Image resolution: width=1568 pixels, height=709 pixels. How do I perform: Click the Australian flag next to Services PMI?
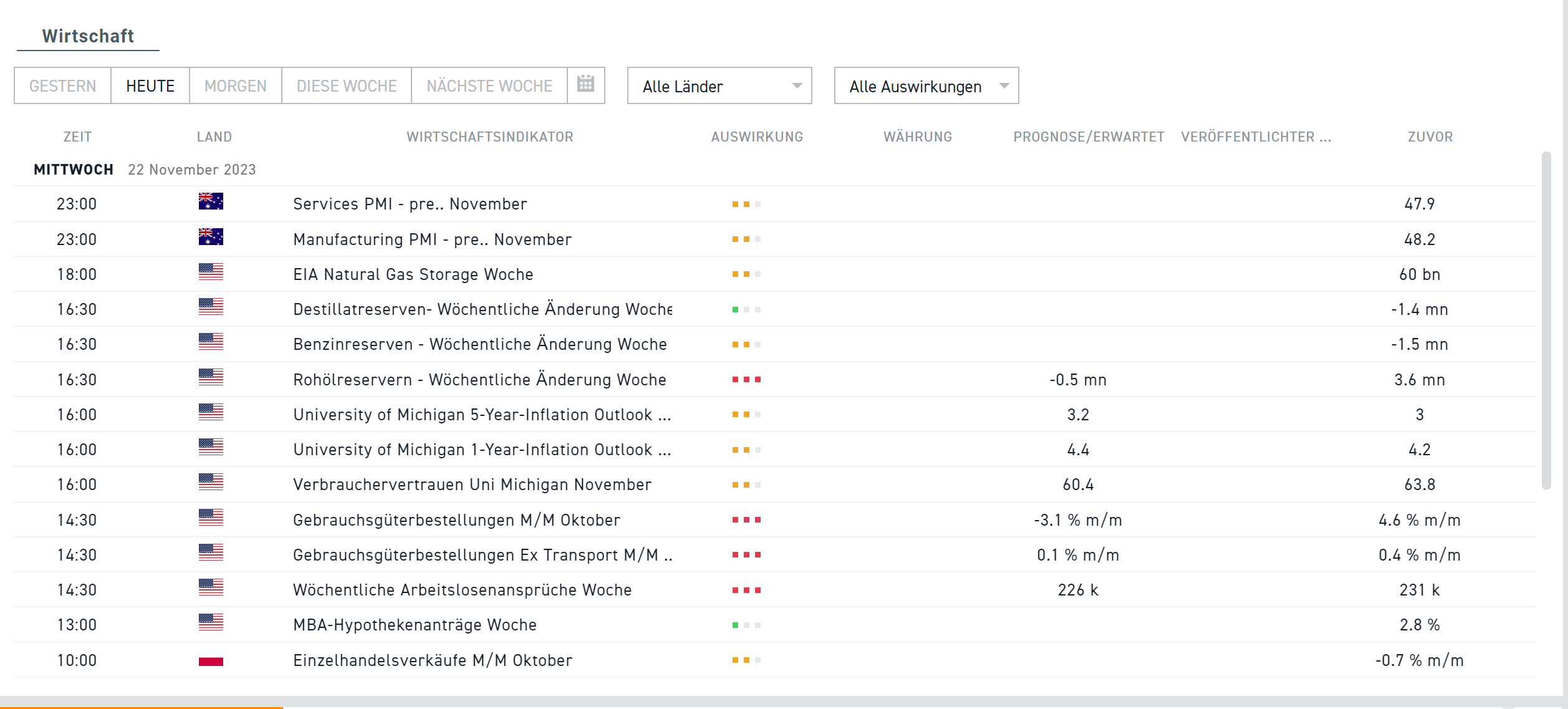click(209, 203)
